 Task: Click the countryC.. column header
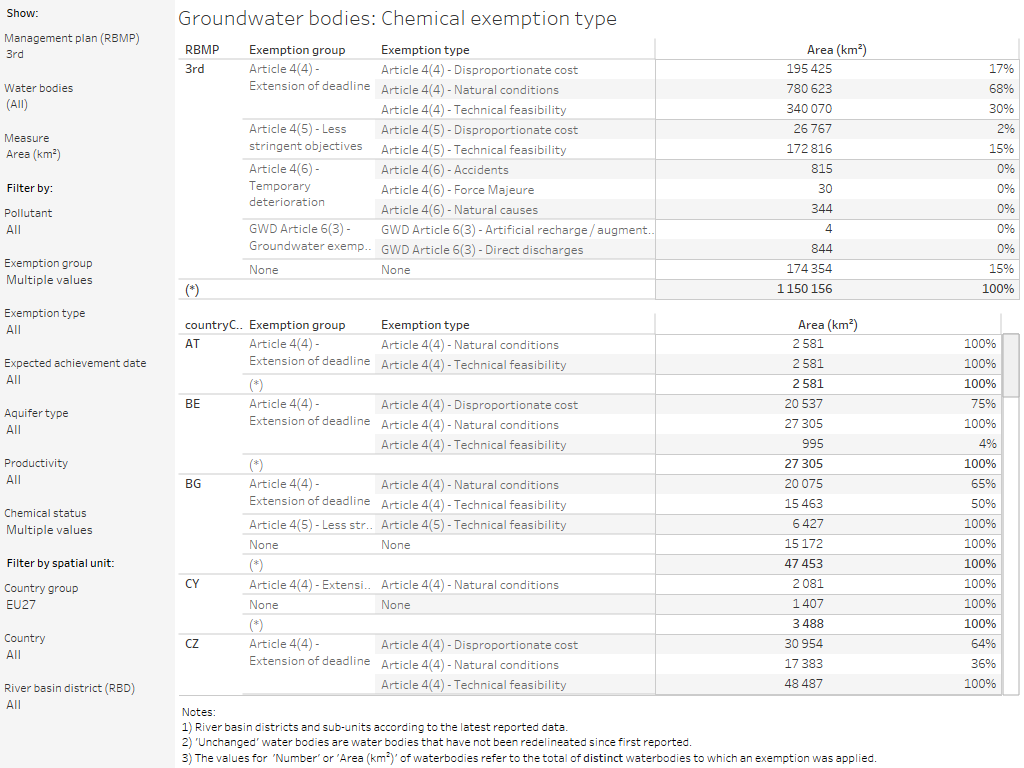coord(214,325)
